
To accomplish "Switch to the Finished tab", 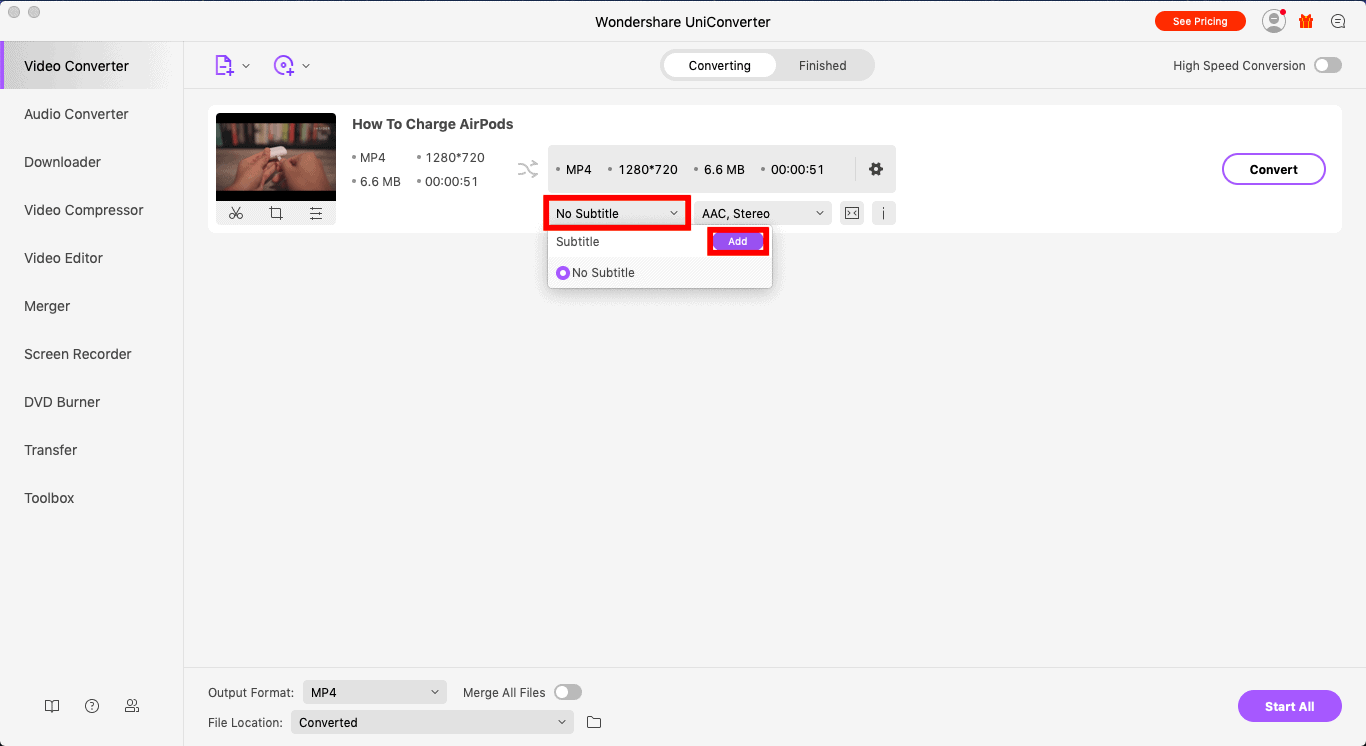I will [823, 66].
